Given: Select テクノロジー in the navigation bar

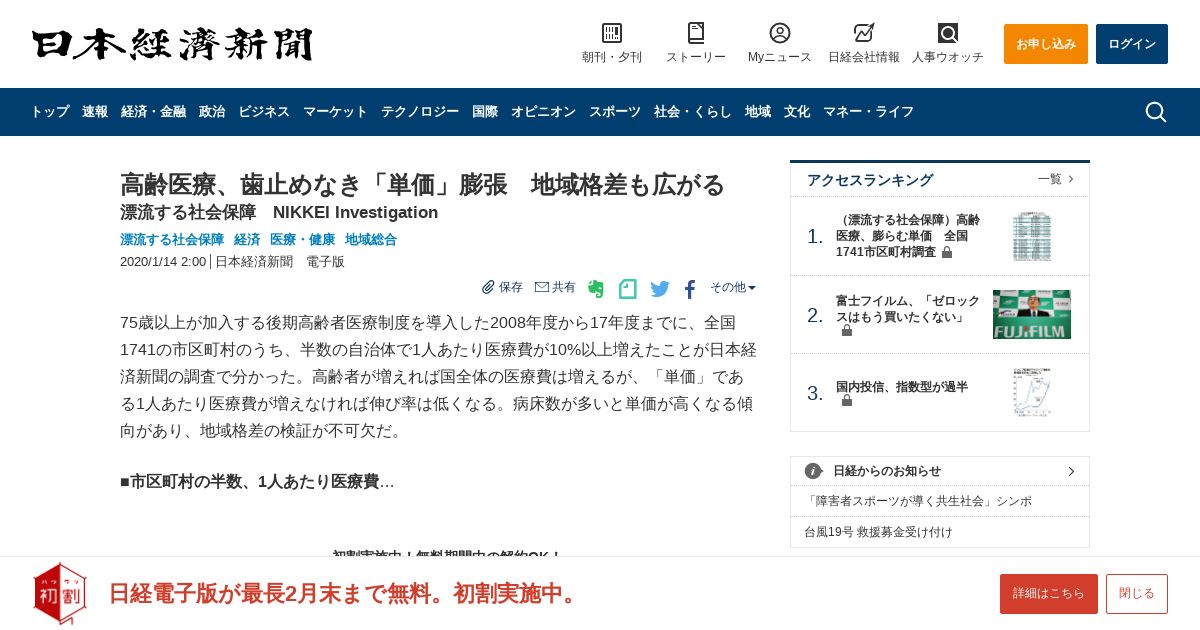Looking at the screenshot, I should click(420, 112).
